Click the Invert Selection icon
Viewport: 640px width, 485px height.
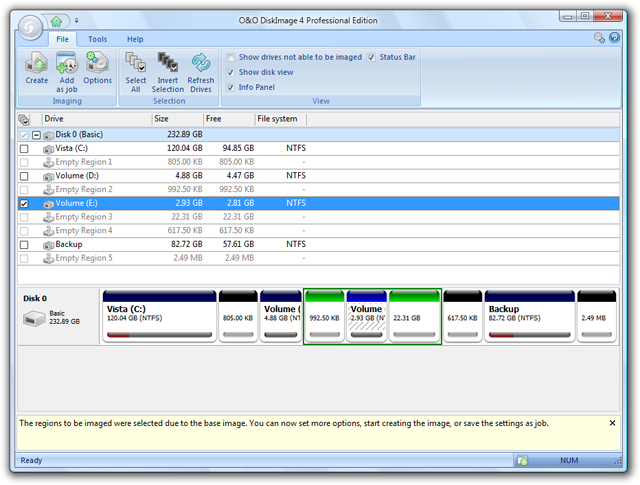(168, 62)
